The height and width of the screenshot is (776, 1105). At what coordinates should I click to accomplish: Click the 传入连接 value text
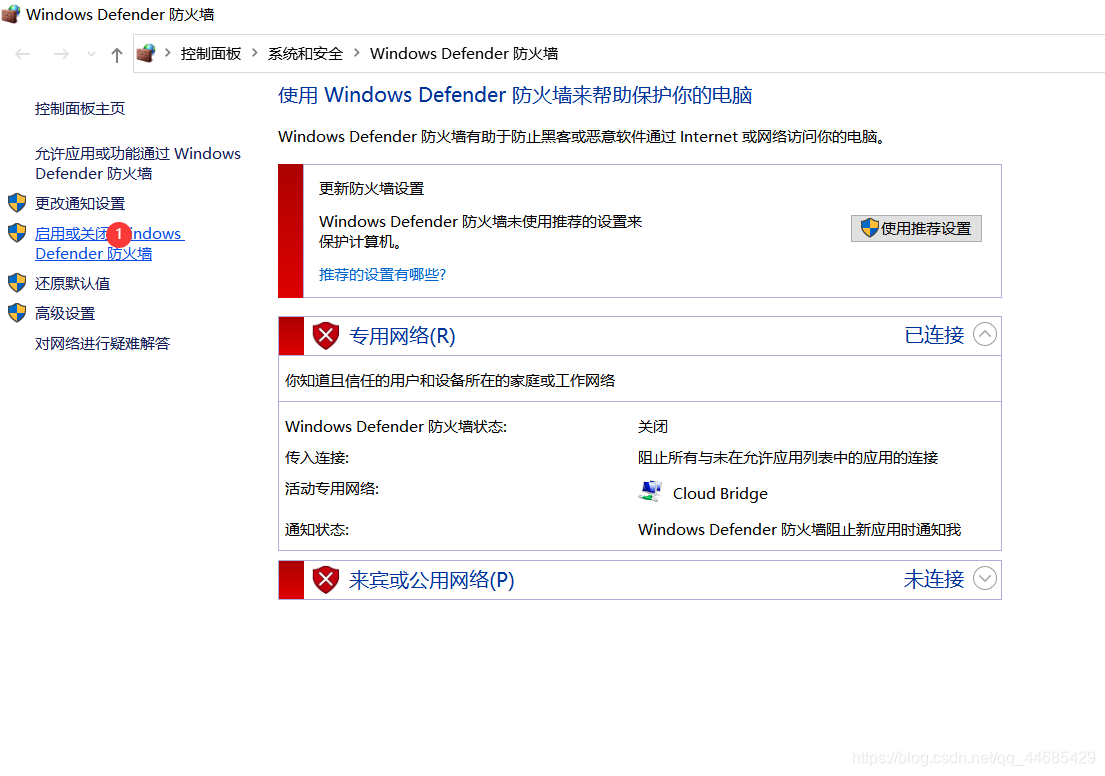coord(788,457)
